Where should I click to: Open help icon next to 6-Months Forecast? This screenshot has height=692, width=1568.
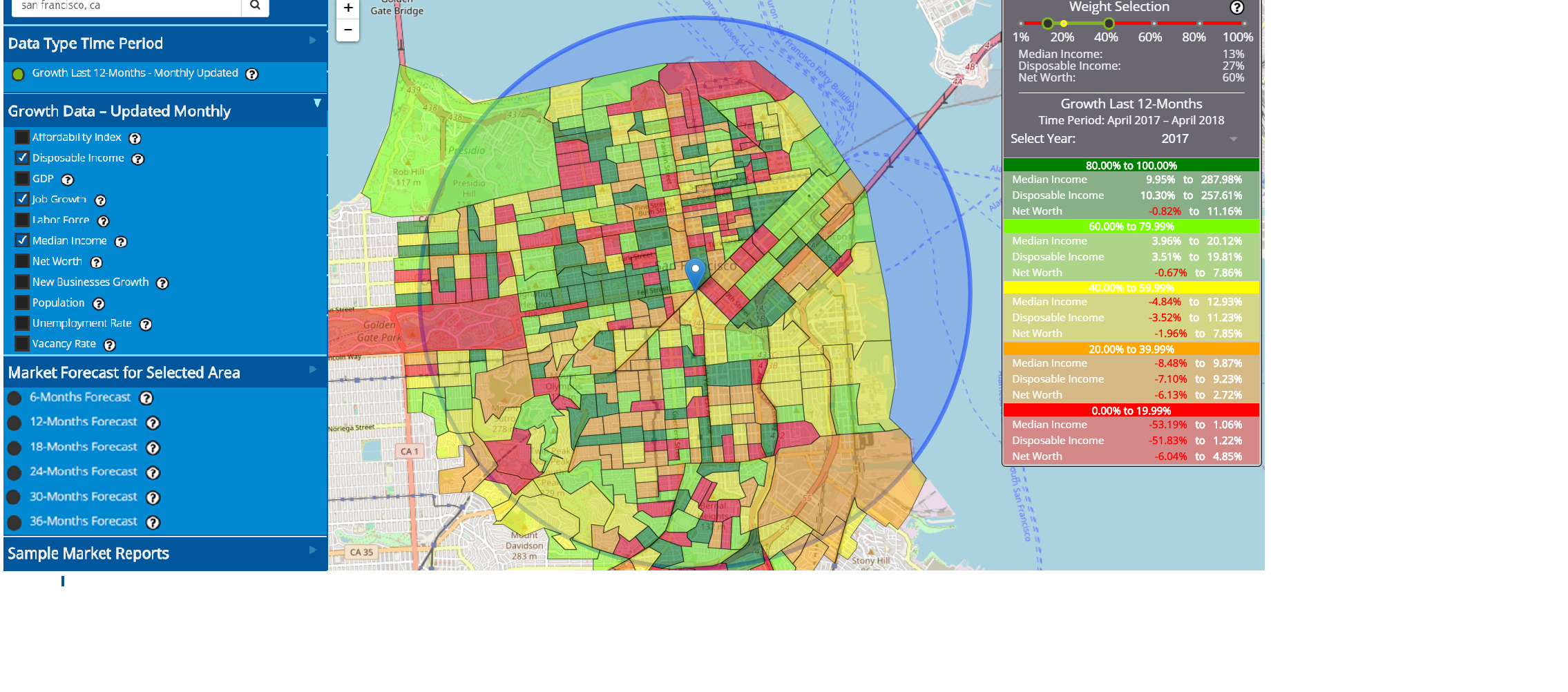146,398
